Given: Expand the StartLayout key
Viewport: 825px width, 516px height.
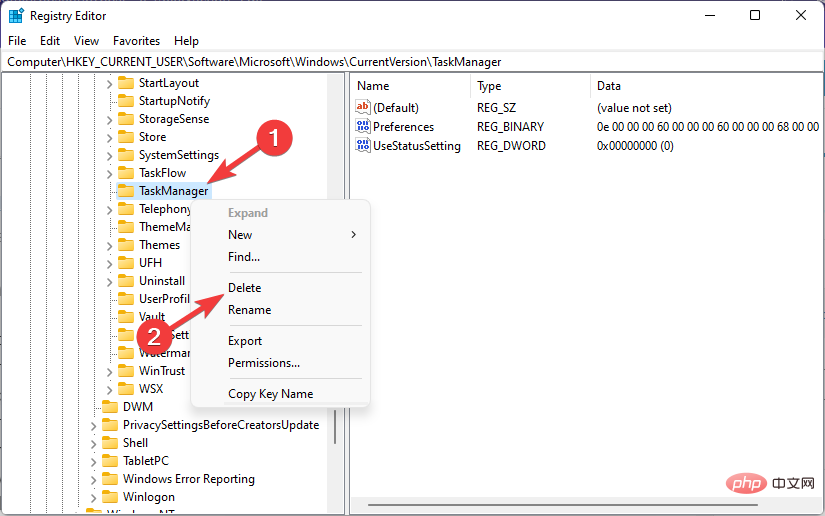Looking at the screenshot, I should 109,84.
